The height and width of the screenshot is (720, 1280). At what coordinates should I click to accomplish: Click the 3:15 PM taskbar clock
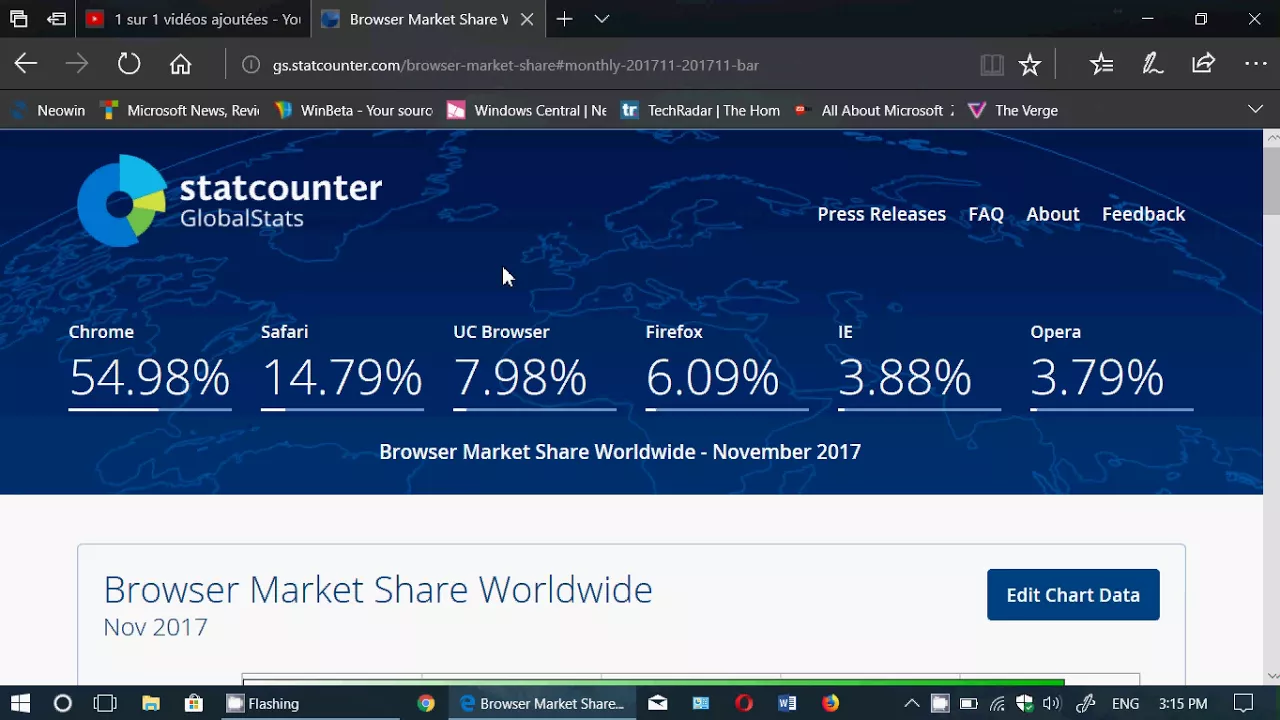[1182, 703]
